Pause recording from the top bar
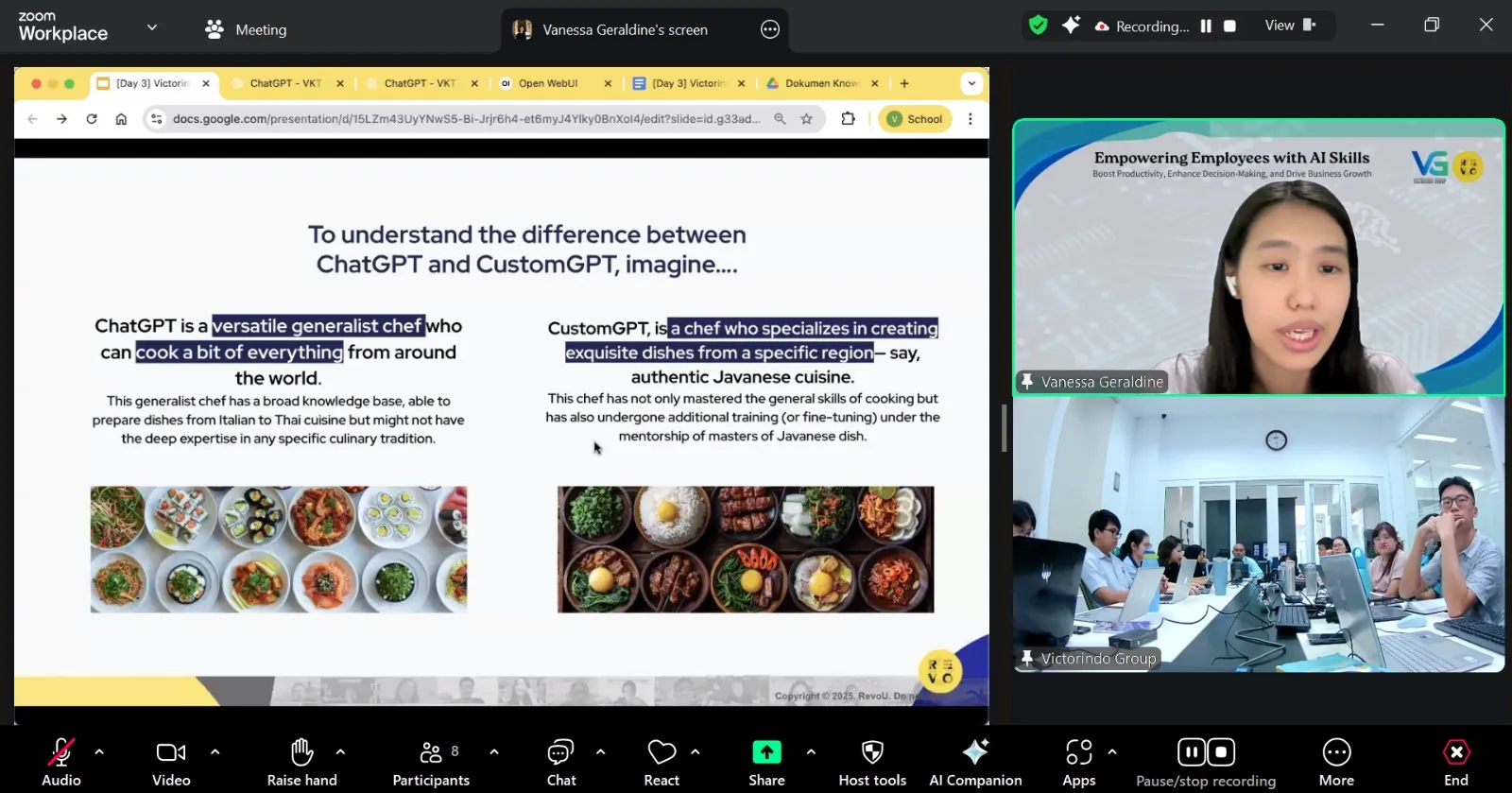1512x793 pixels. [1206, 26]
